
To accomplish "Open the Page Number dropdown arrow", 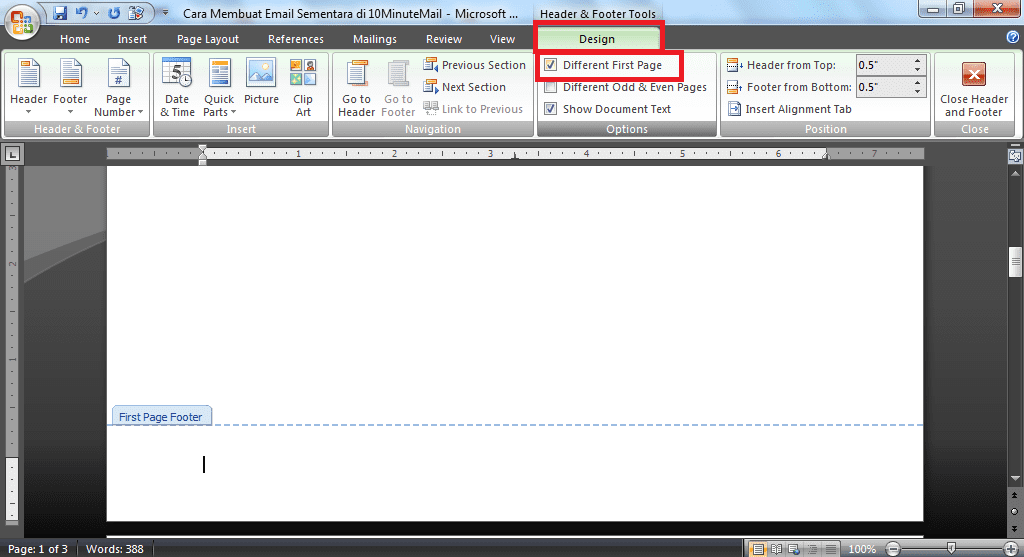I will click(140, 112).
